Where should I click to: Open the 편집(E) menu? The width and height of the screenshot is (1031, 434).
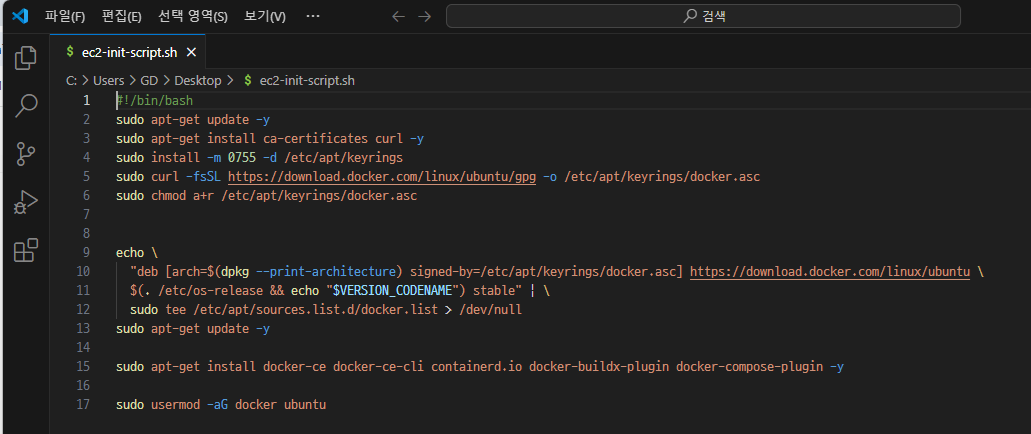[122, 16]
